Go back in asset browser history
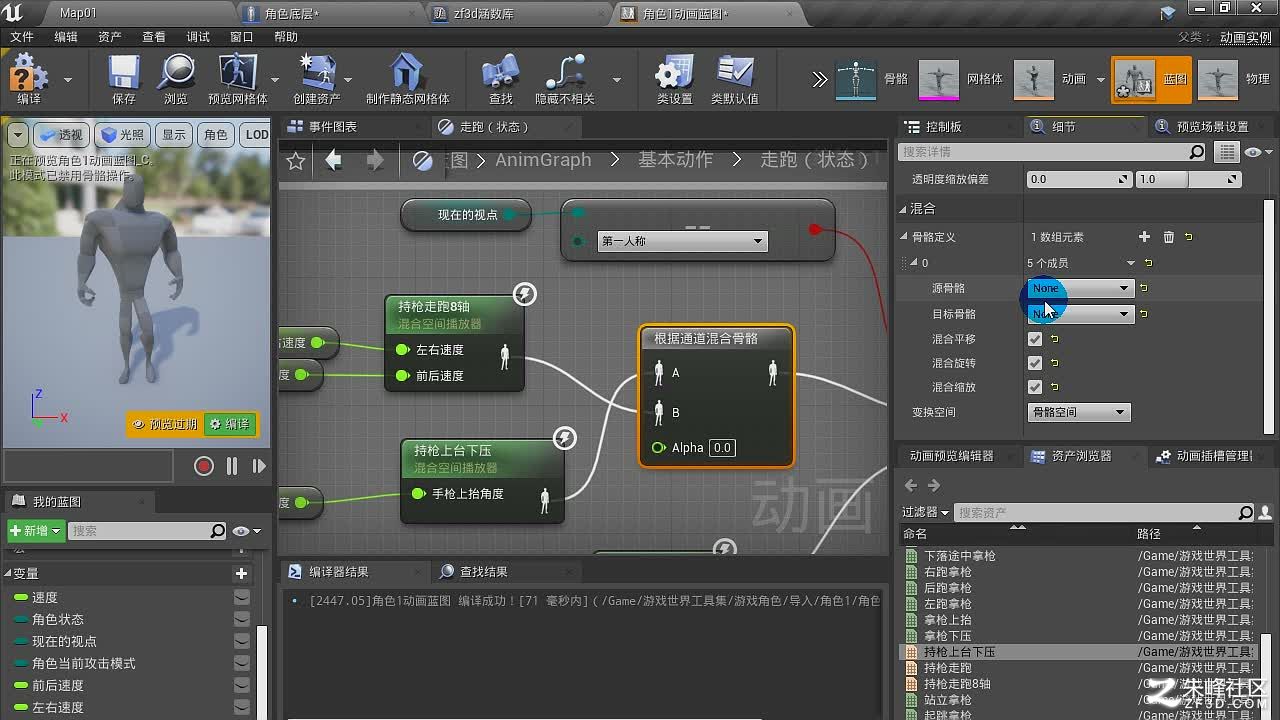 click(x=910, y=486)
